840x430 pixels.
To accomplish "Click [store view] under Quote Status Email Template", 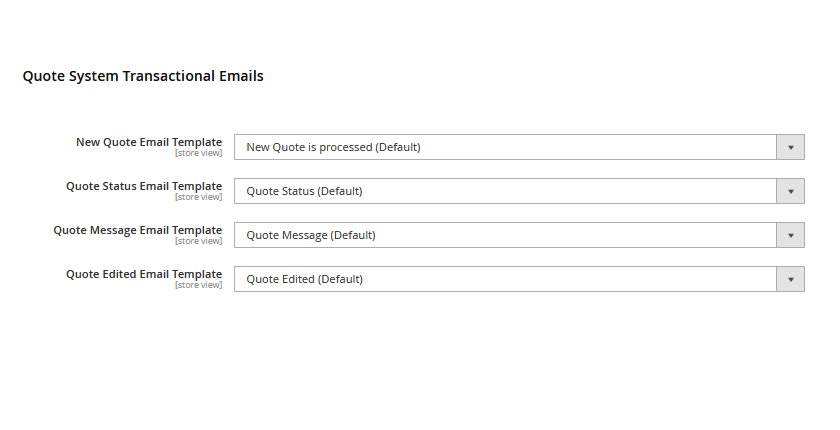I will click(x=198, y=197).
